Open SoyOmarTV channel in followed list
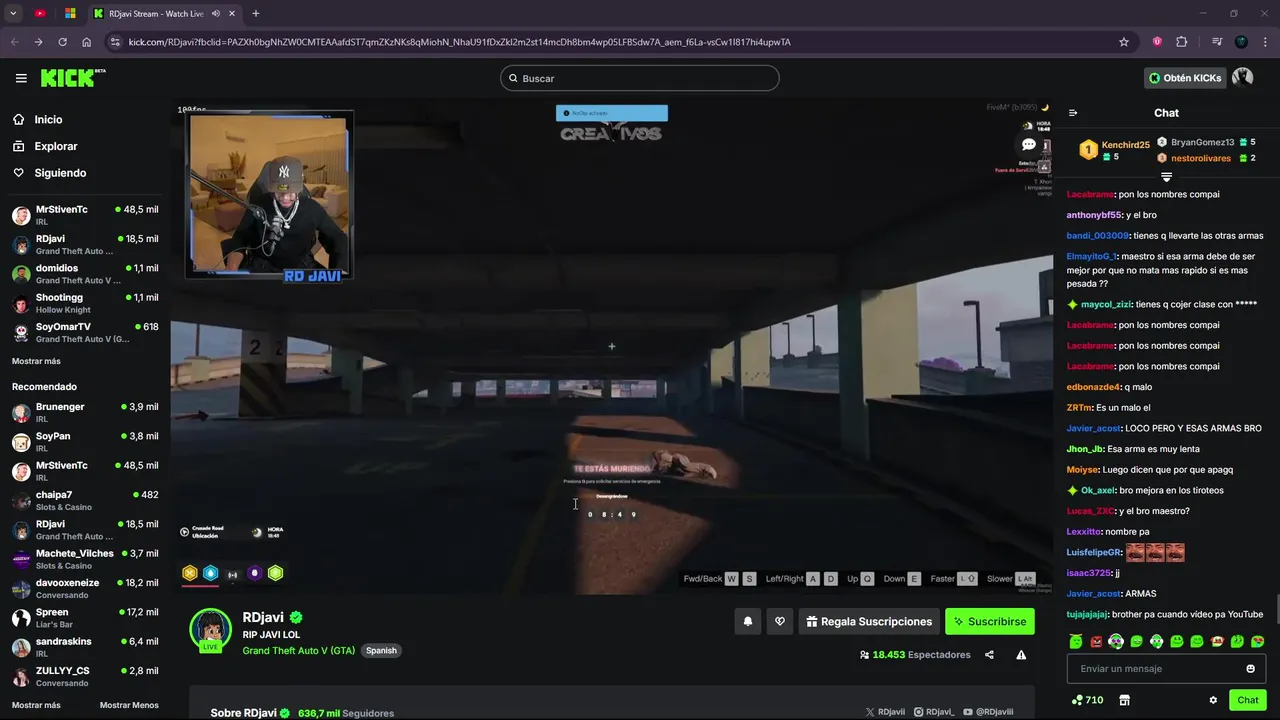 (x=85, y=332)
